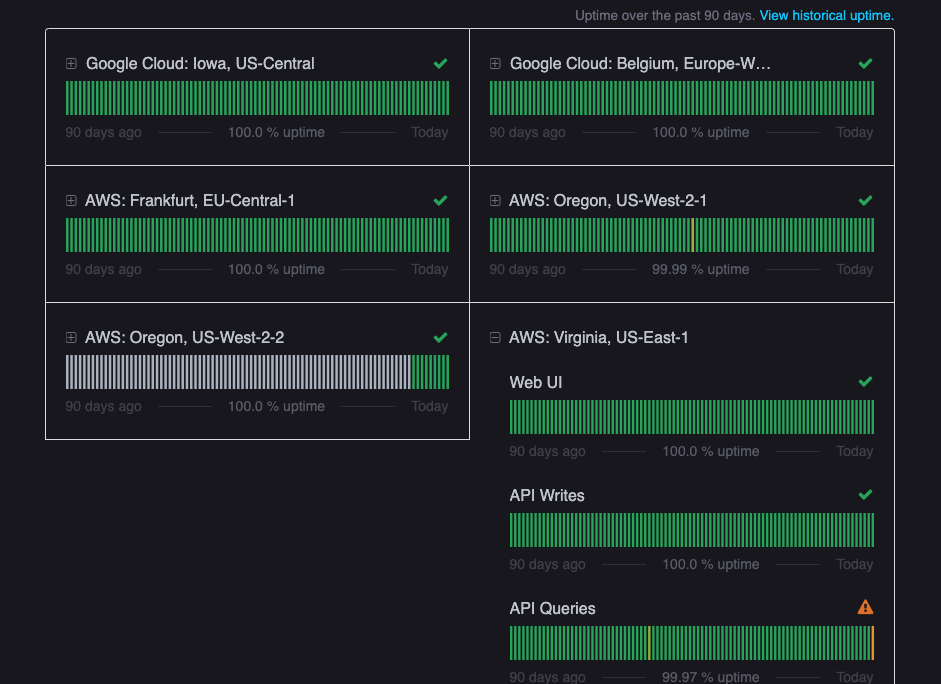The image size is (941, 684).
Task: Click 90 days ago label under Oregon US-West-2-1
Action: [x=527, y=269]
